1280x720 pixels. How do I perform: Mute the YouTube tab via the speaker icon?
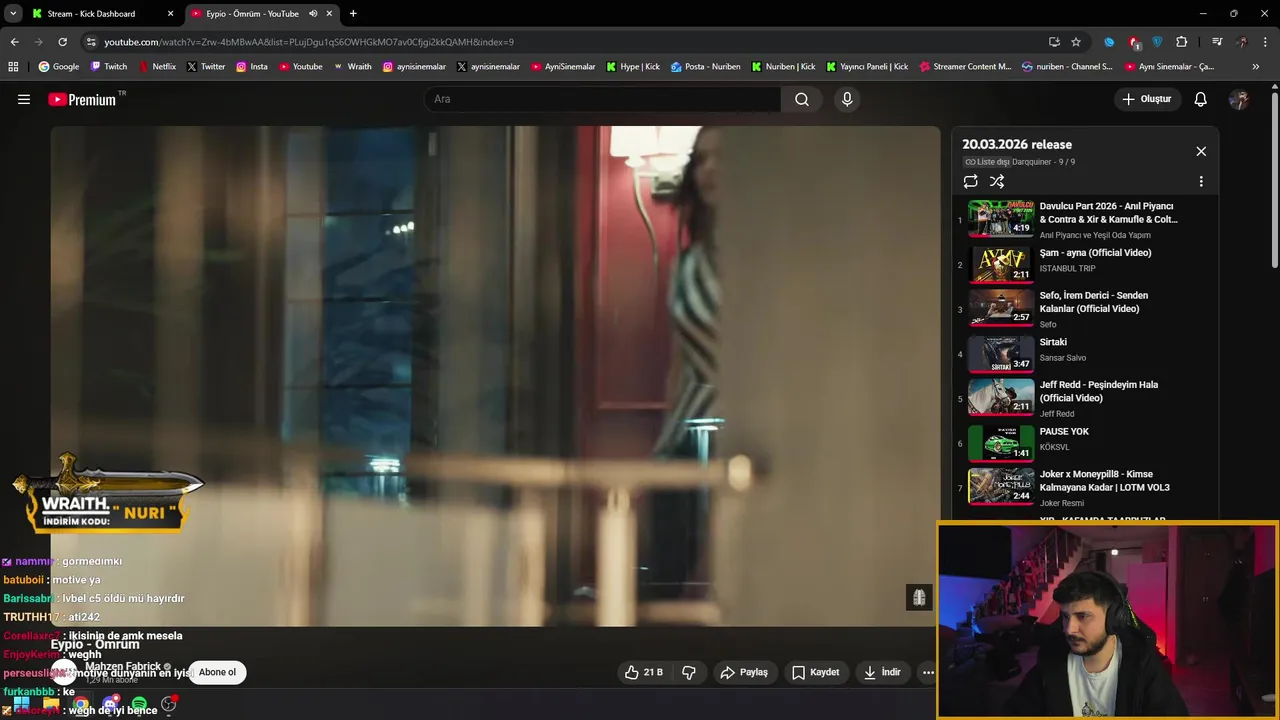313,14
